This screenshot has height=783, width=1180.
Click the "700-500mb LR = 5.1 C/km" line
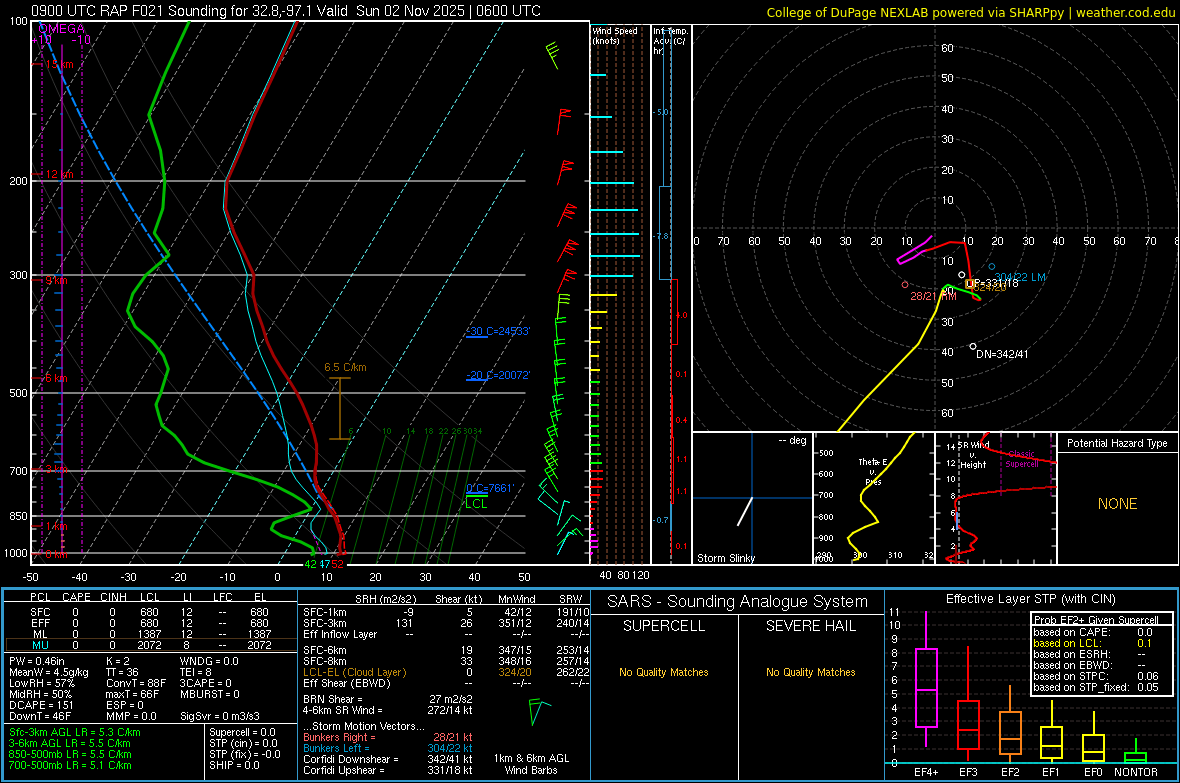point(70,765)
